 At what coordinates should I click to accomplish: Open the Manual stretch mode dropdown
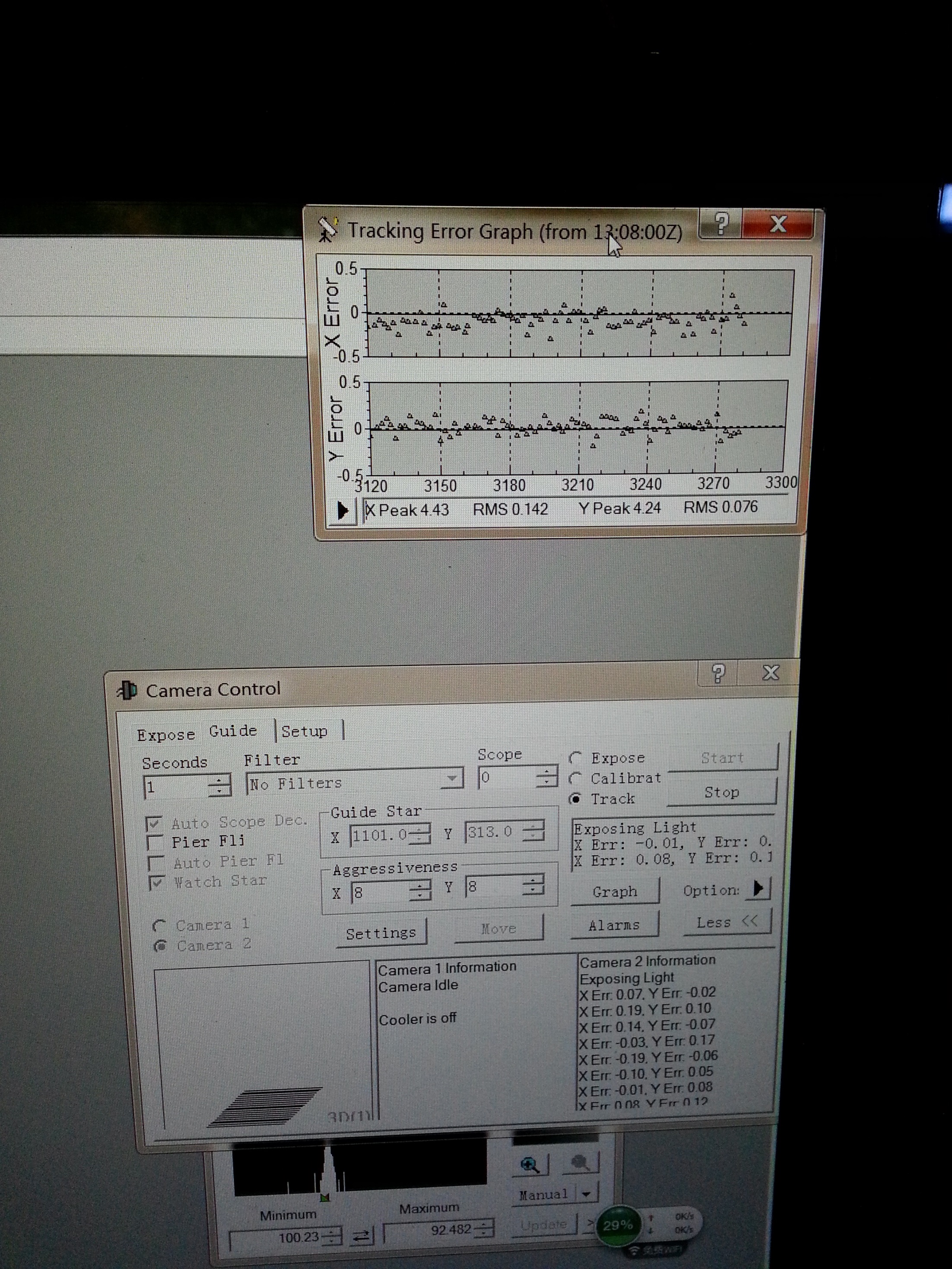click(x=586, y=1194)
